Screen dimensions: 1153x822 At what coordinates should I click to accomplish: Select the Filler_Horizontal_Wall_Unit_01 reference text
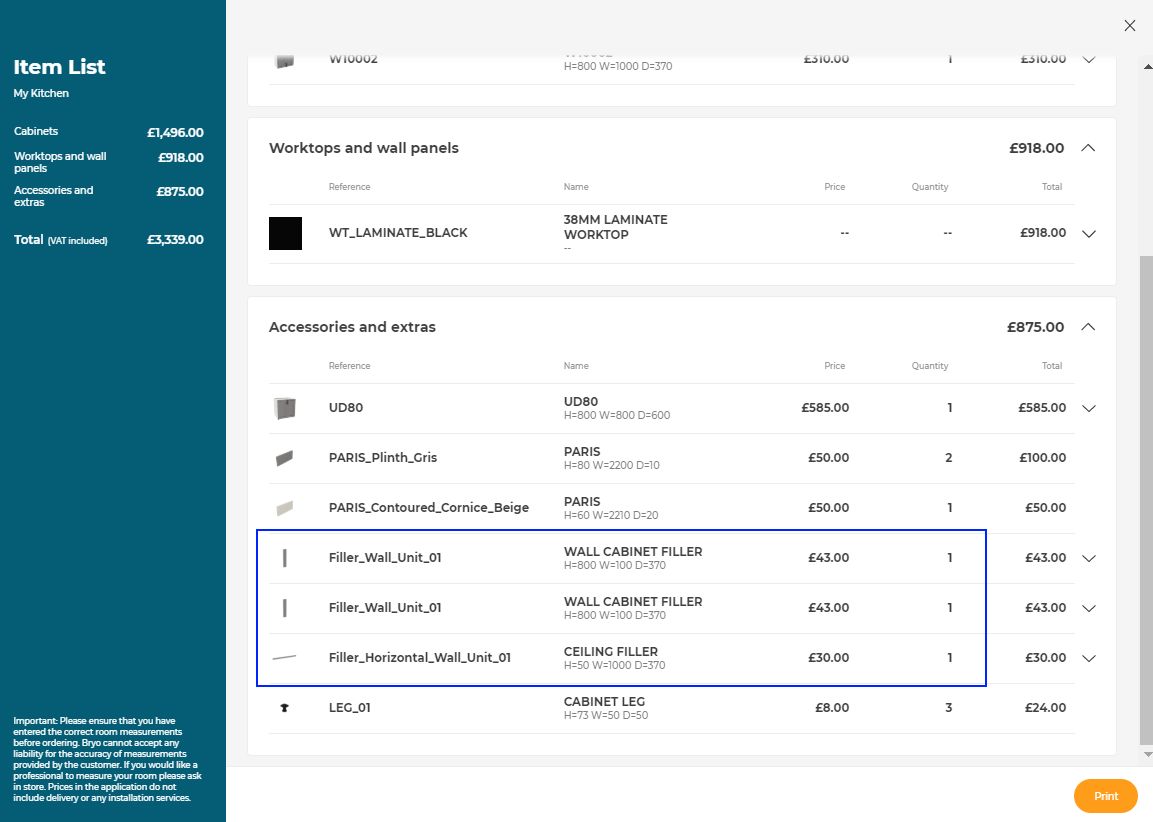tap(419, 658)
